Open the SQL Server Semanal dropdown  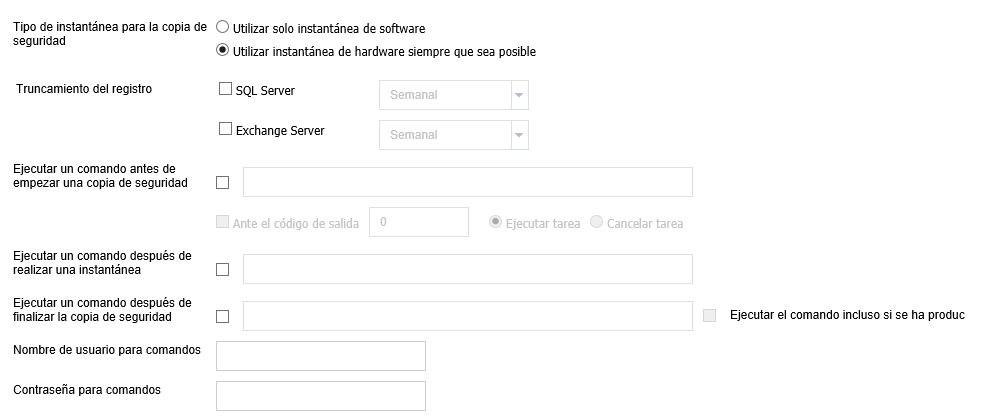coord(454,95)
